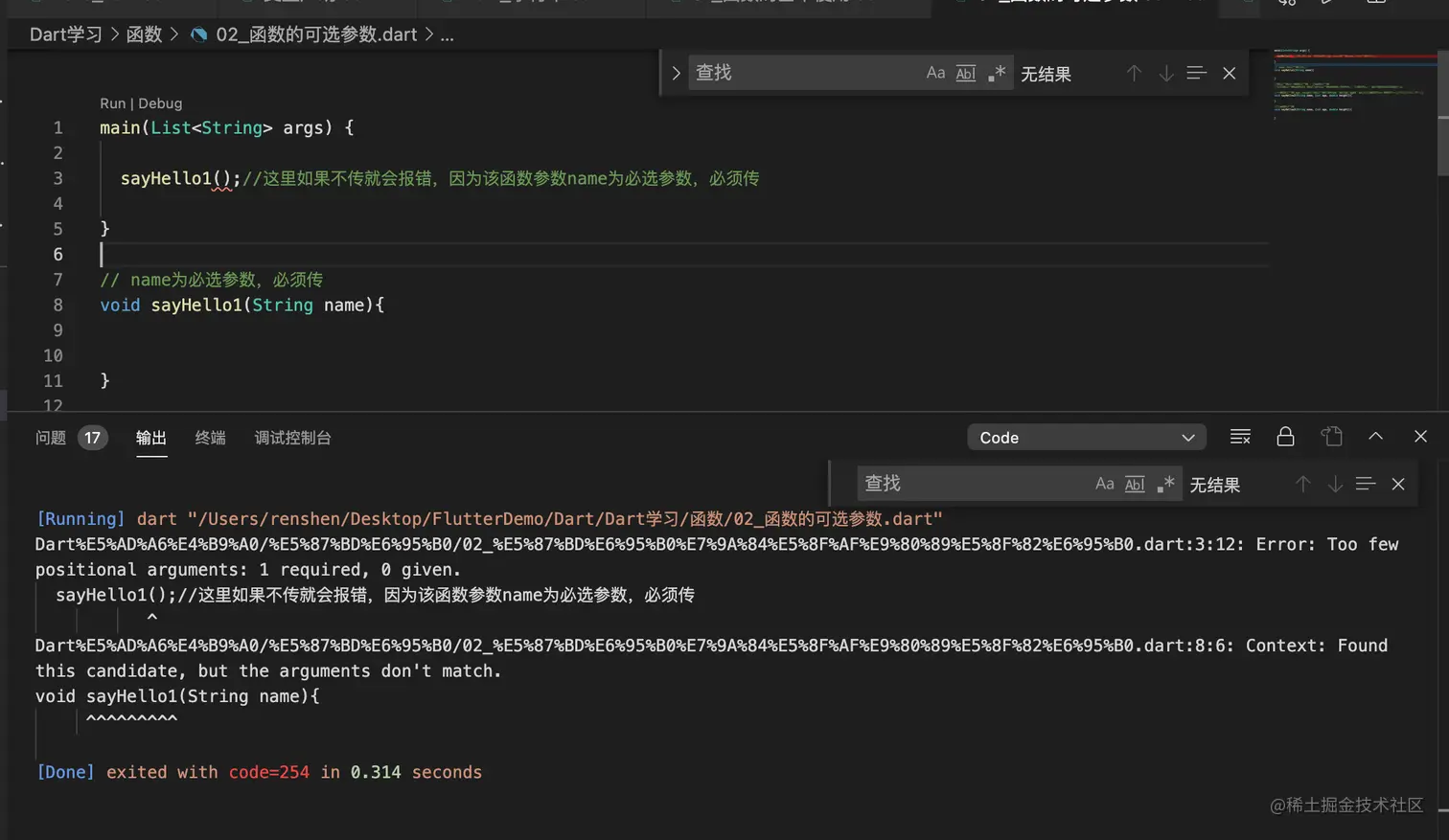Clear the output panel
This screenshot has width=1449, height=840.
1240,437
